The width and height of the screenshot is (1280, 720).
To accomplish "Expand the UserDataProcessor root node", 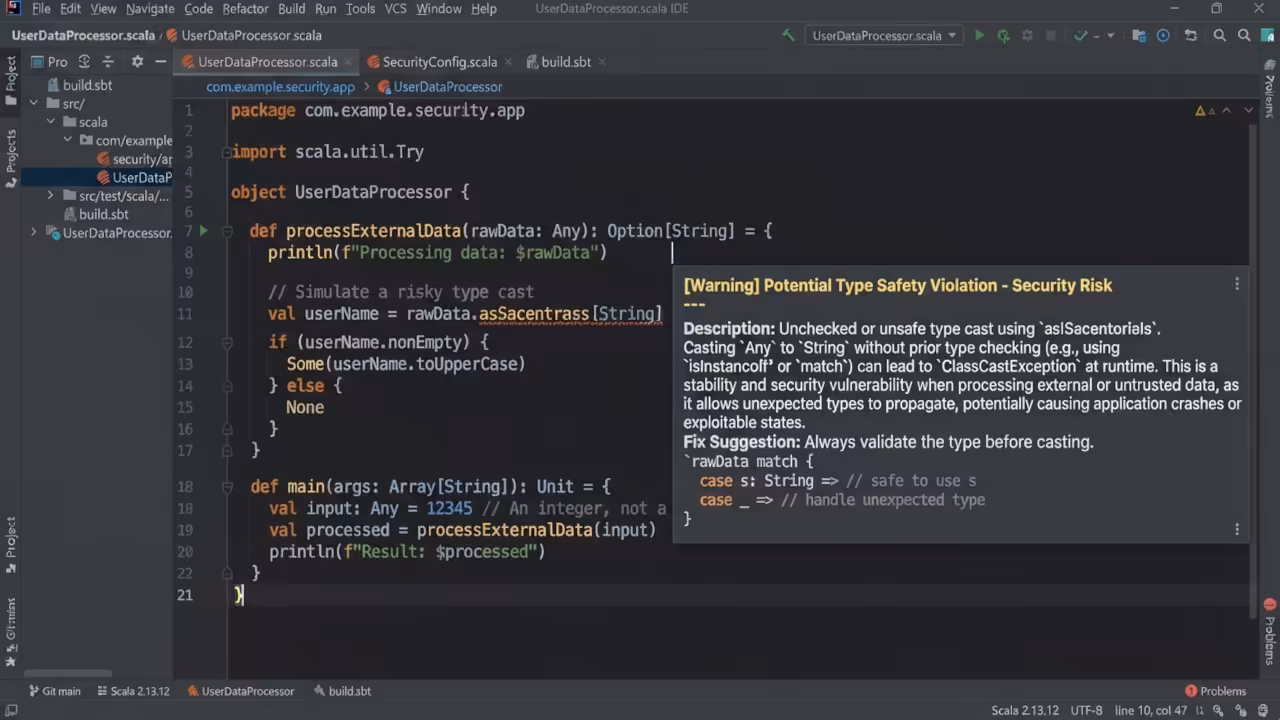I will tap(34, 233).
